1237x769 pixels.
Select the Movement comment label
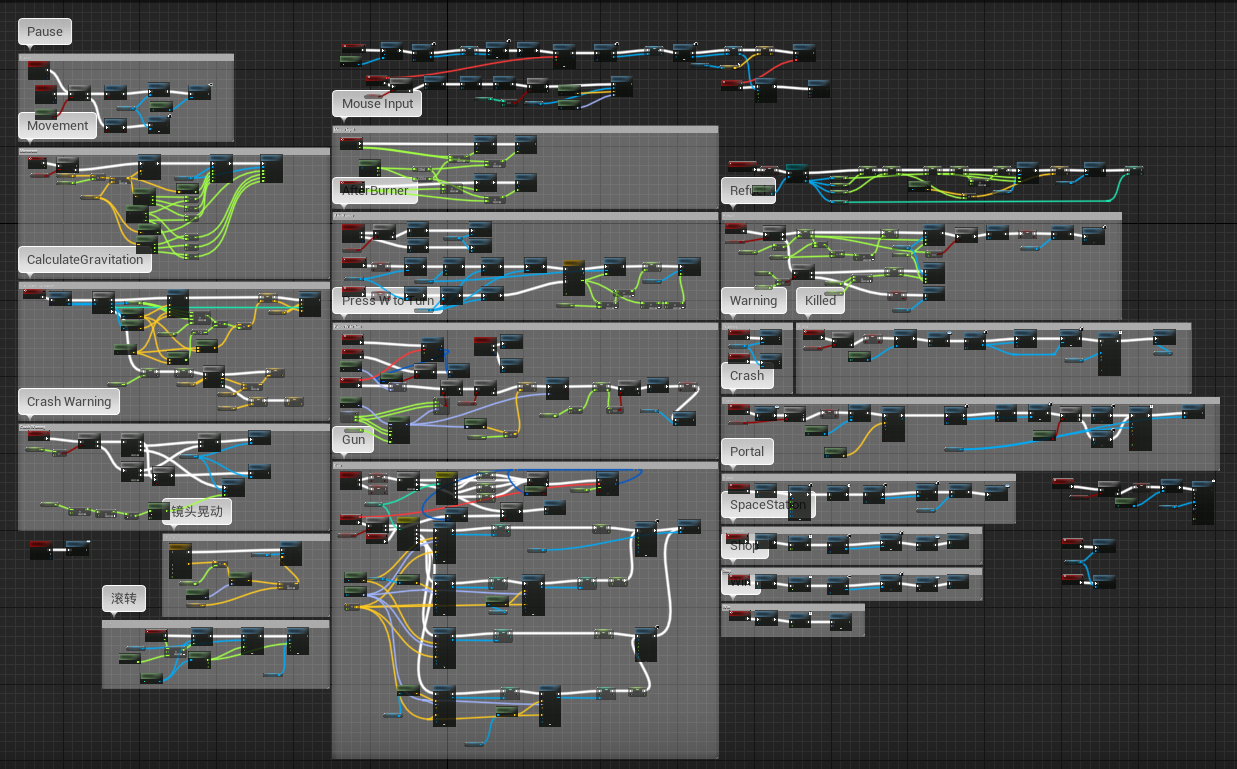point(59,126)
